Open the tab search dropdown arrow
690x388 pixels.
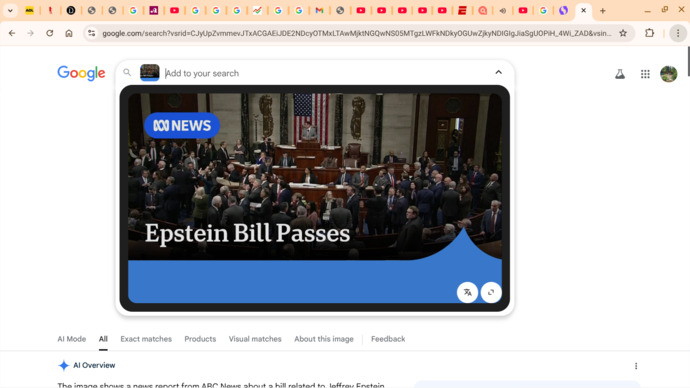tap(10, 11)
